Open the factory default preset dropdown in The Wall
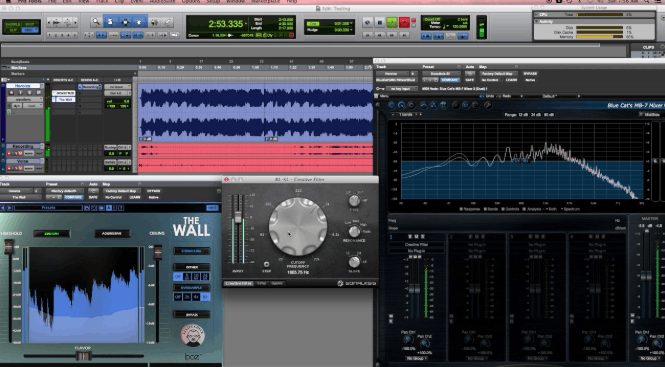Viewport: 665px width, 367px height. click(64, 191)
